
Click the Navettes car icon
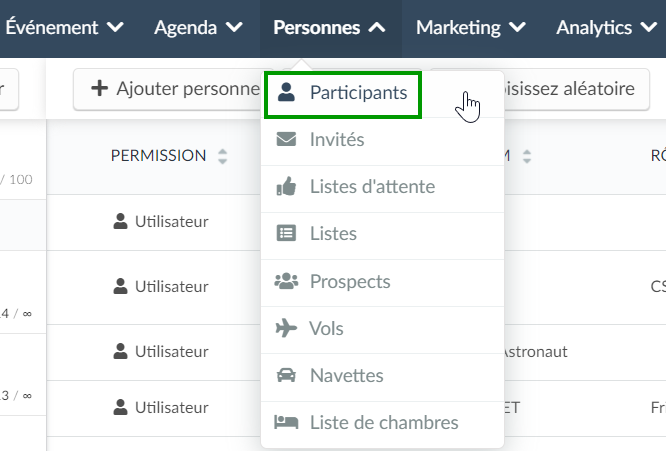(286, 375)
